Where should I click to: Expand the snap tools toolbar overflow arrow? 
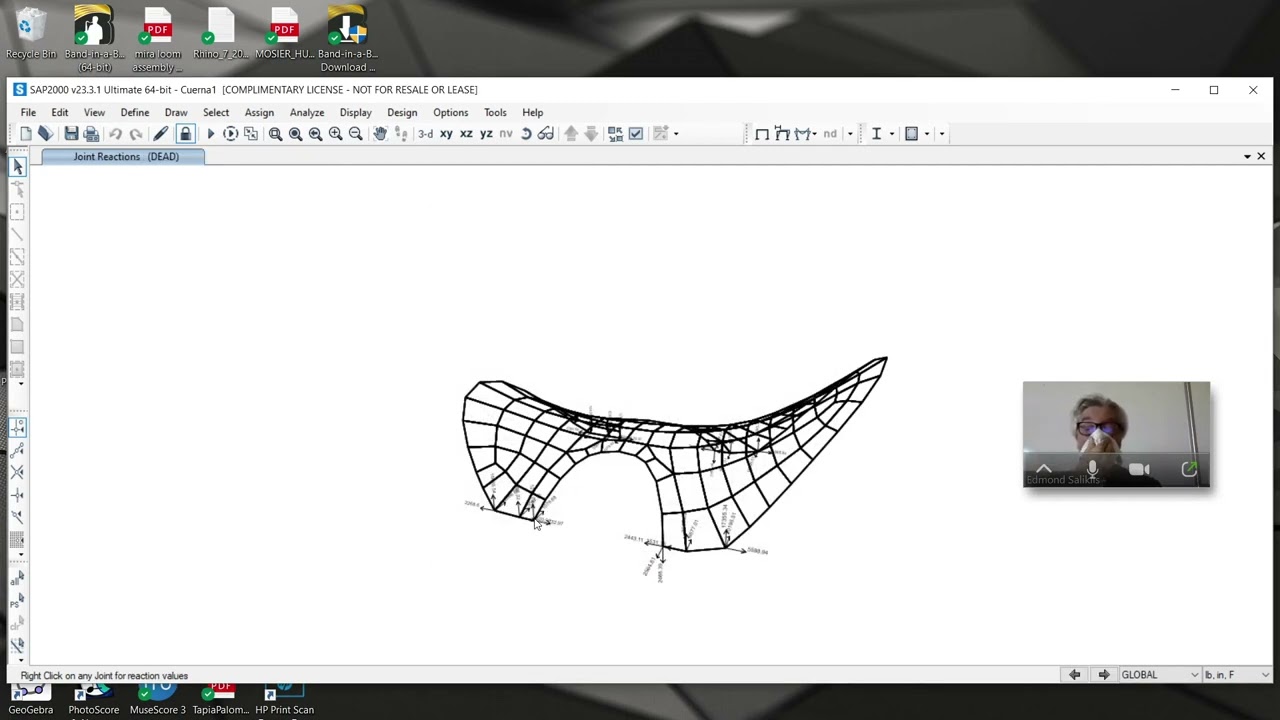tap(20, 554)
